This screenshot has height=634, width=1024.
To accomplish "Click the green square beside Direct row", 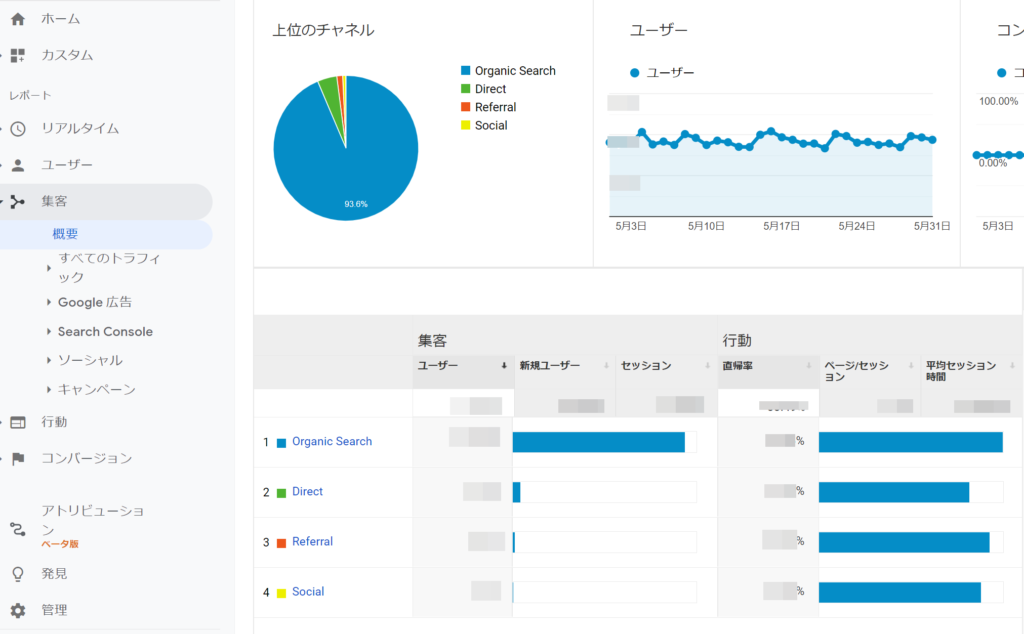I will [281, 493].
